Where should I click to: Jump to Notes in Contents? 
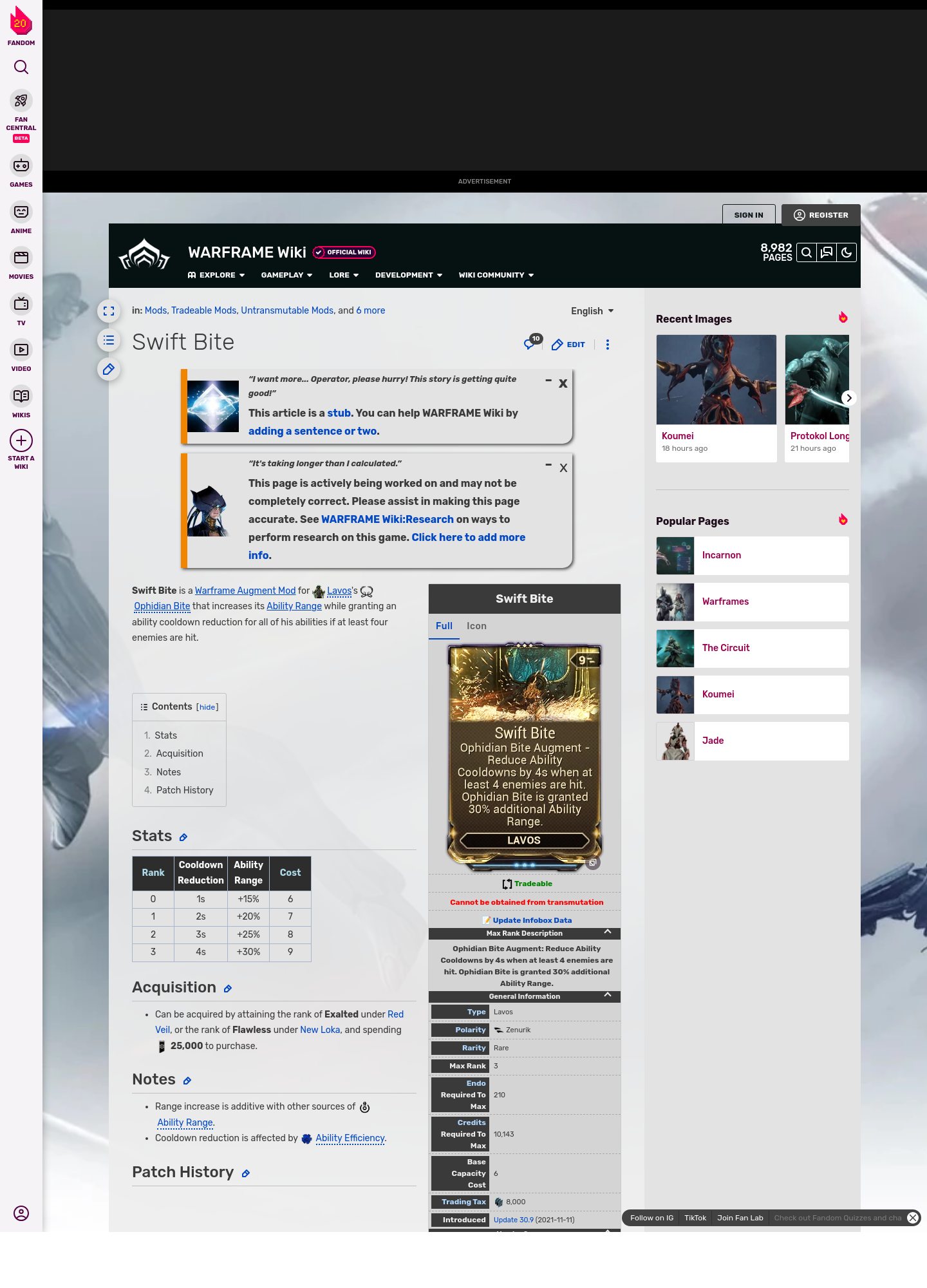[169, 772]
